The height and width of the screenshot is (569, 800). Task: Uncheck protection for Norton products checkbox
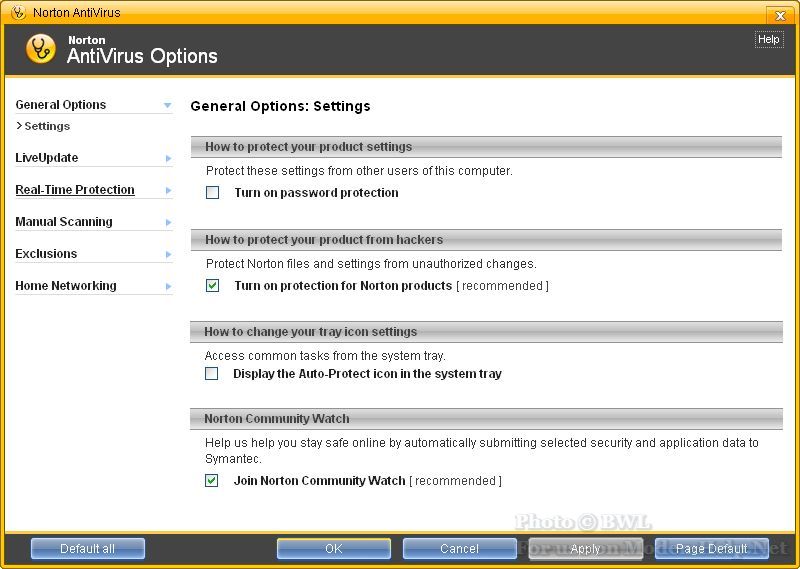pos(212,285)
